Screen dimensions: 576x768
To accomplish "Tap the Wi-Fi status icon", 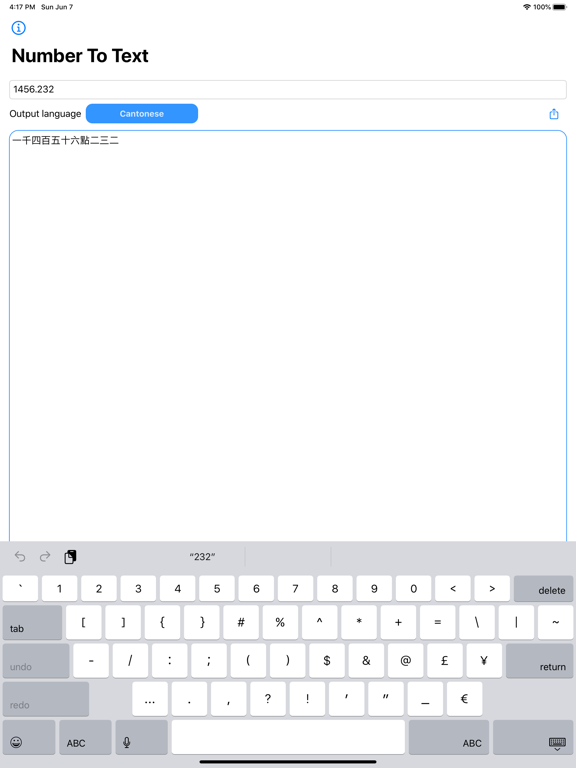I will click(x=527, y=7).
